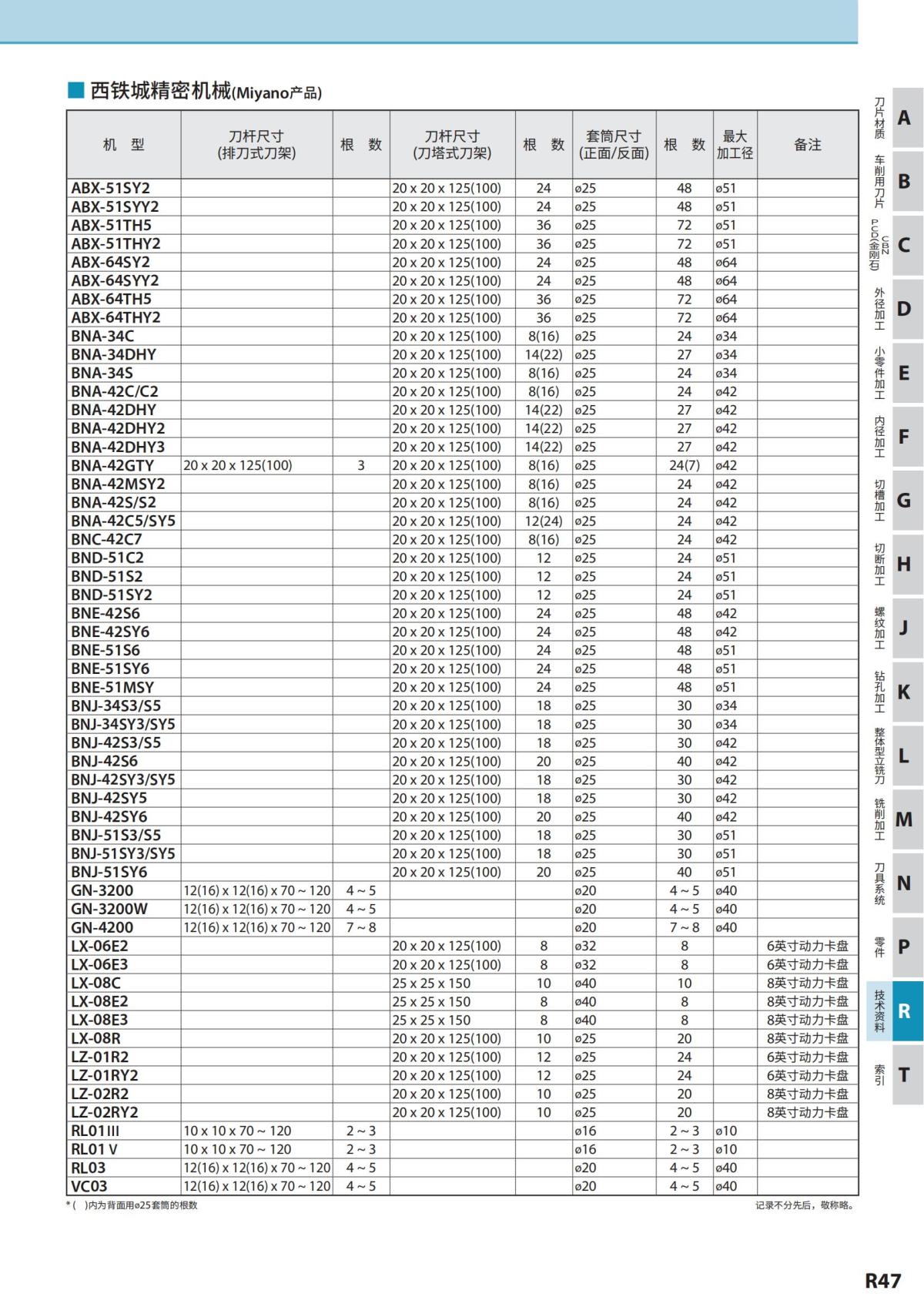Click the 备注 column header

tap(808, 145)
